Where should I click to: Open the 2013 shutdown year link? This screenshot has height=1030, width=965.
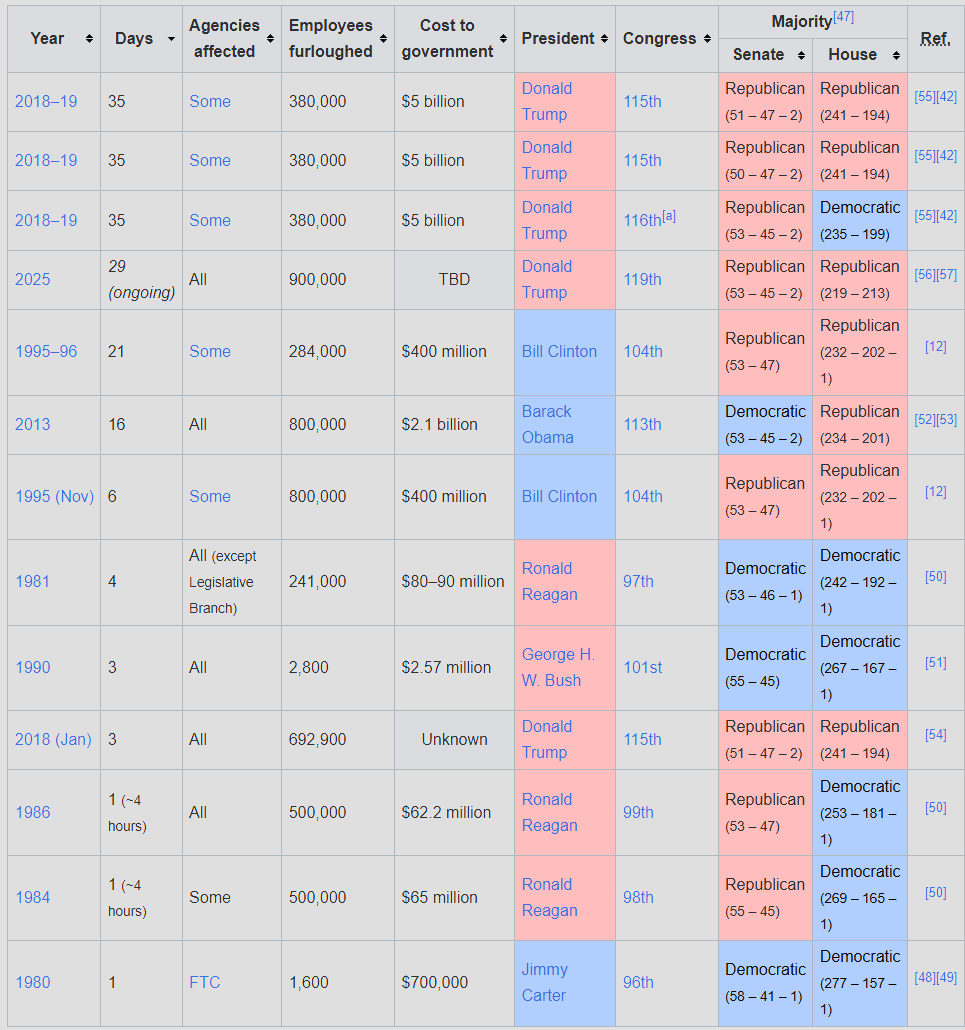[33, 424]
